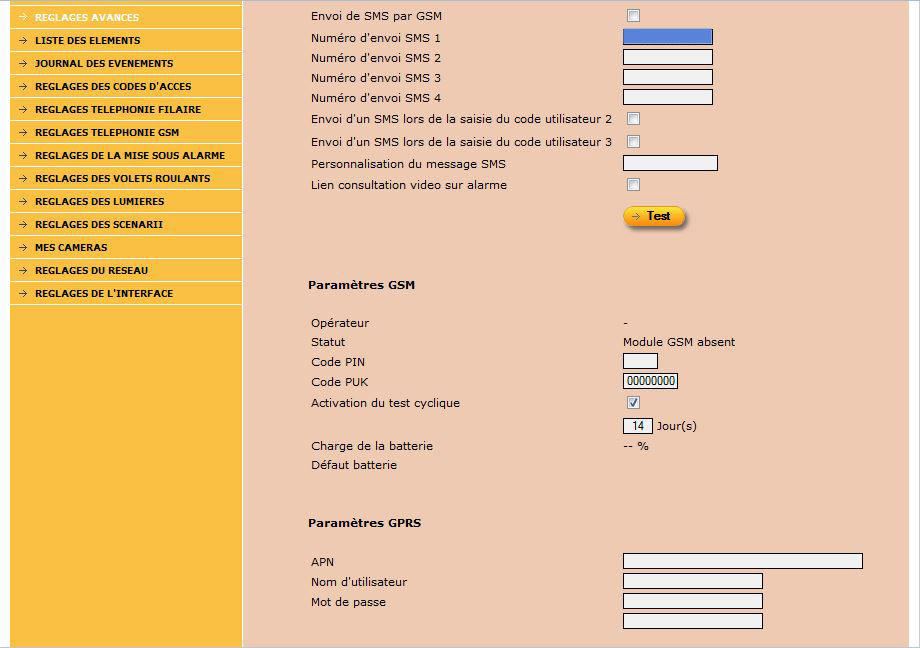Select the Code PUK field
Screen dimensions: 920x648
[650, 381]
